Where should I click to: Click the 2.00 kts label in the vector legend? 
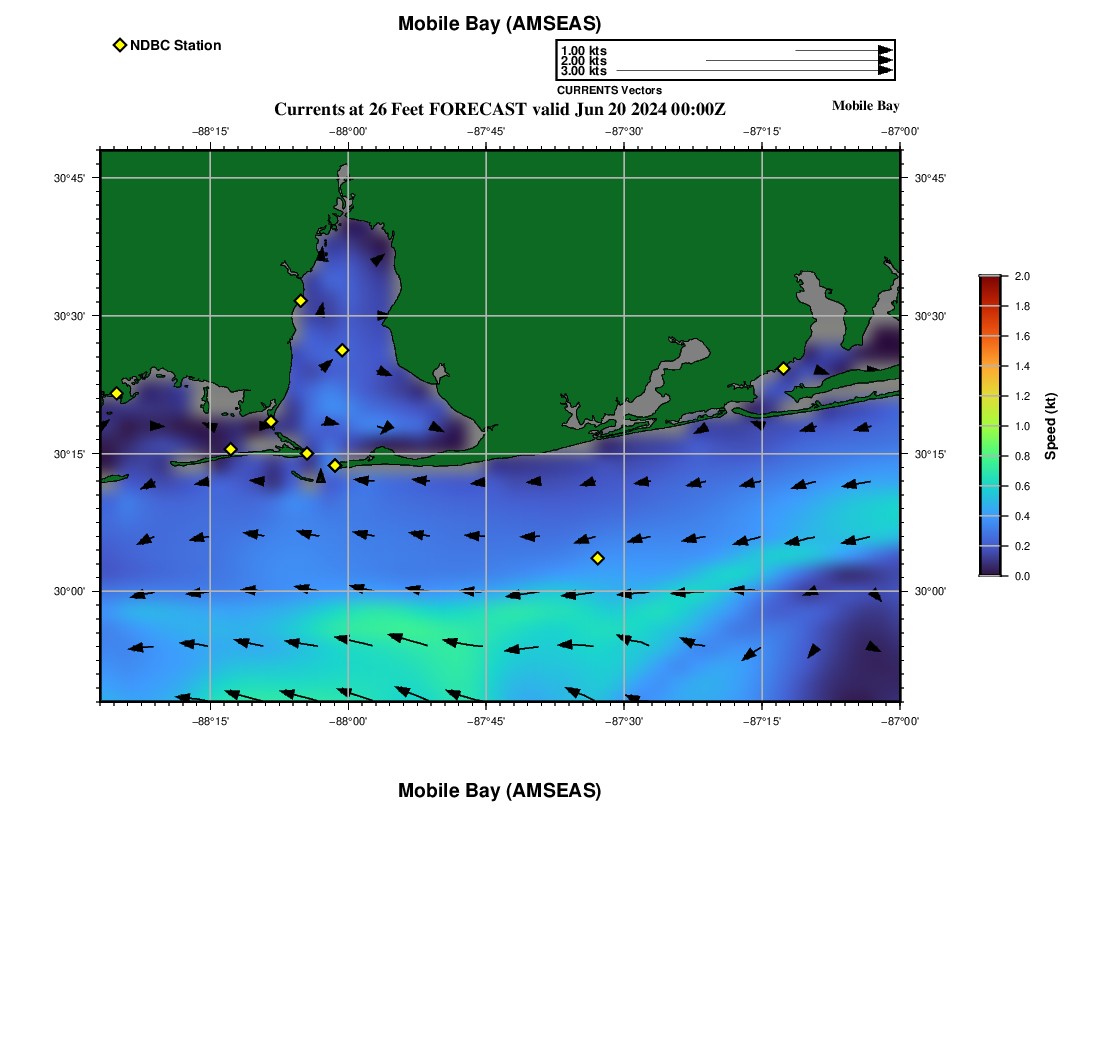coord(583,61)
